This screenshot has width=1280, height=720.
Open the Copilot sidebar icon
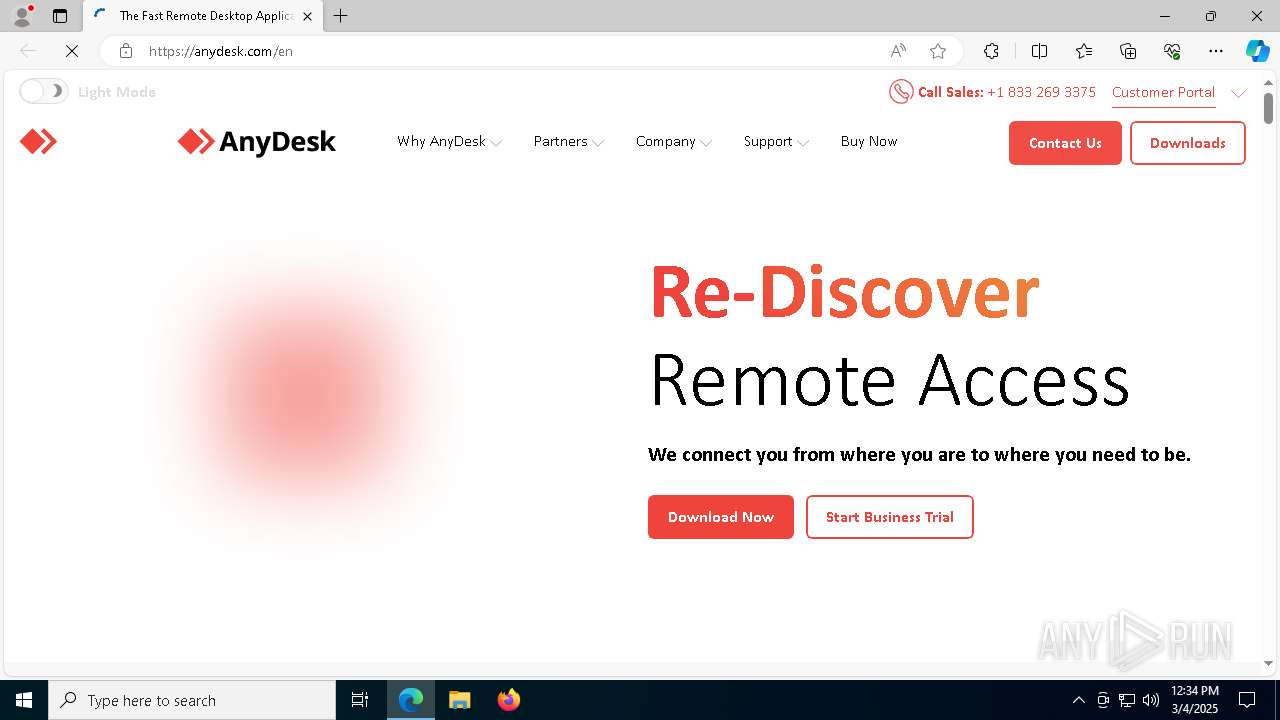[1257, 51]
